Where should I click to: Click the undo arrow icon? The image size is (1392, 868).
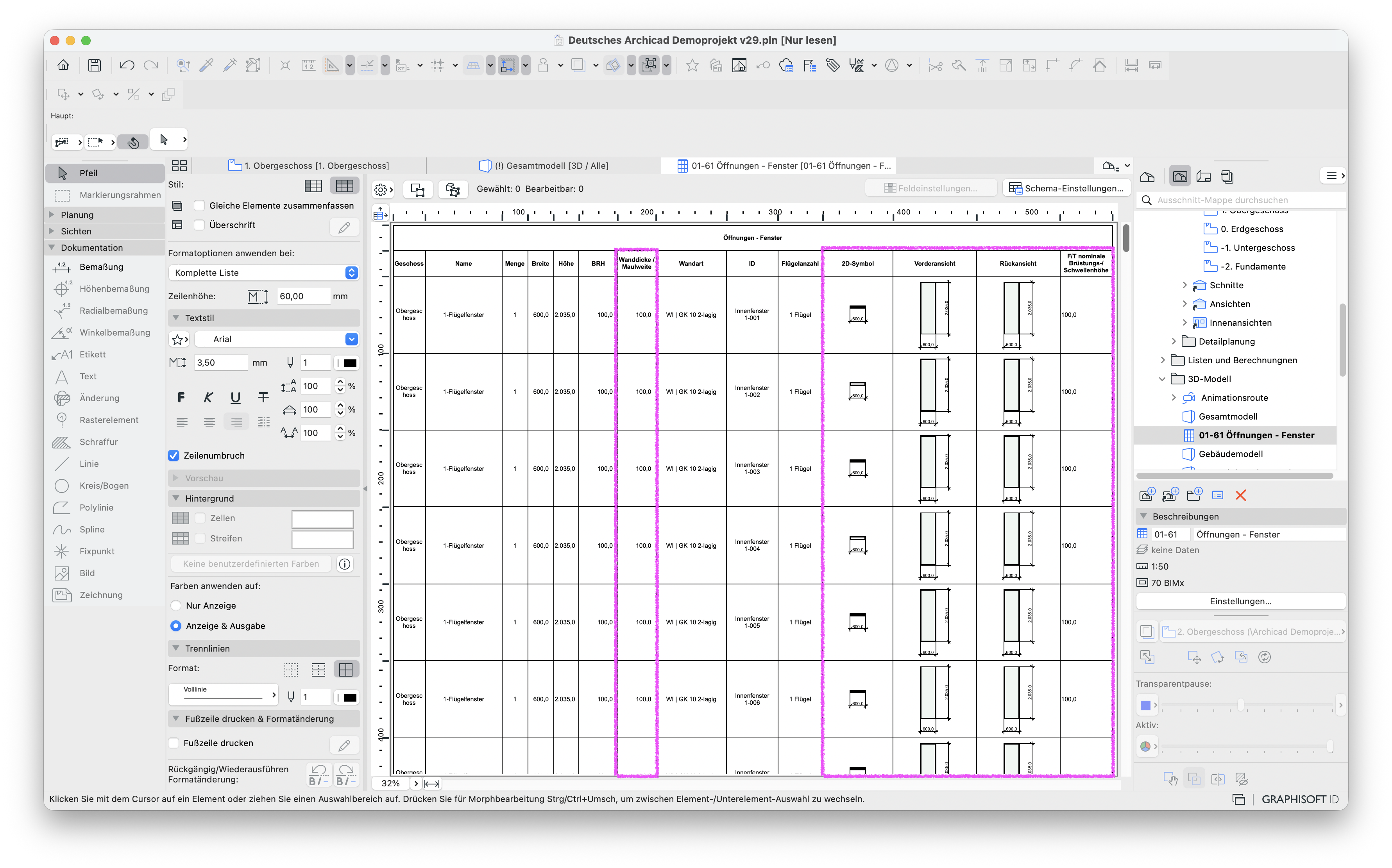(x=127, y=66)
